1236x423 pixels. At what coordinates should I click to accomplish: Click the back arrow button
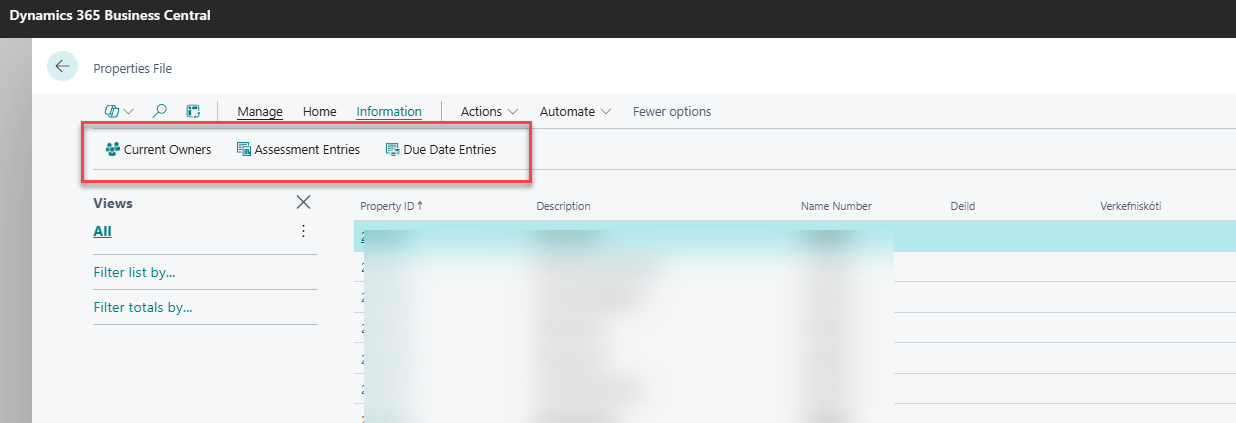[x=63, y=66]
